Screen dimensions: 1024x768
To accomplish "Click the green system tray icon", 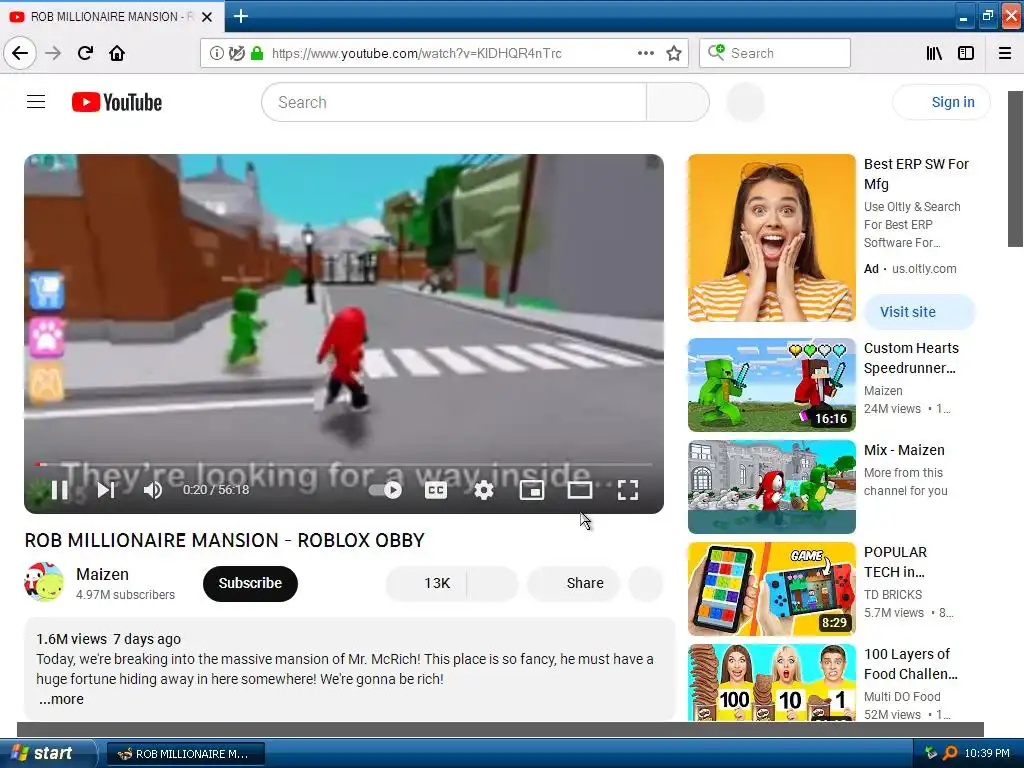I will pyautogui.click(x=931, y=753).
